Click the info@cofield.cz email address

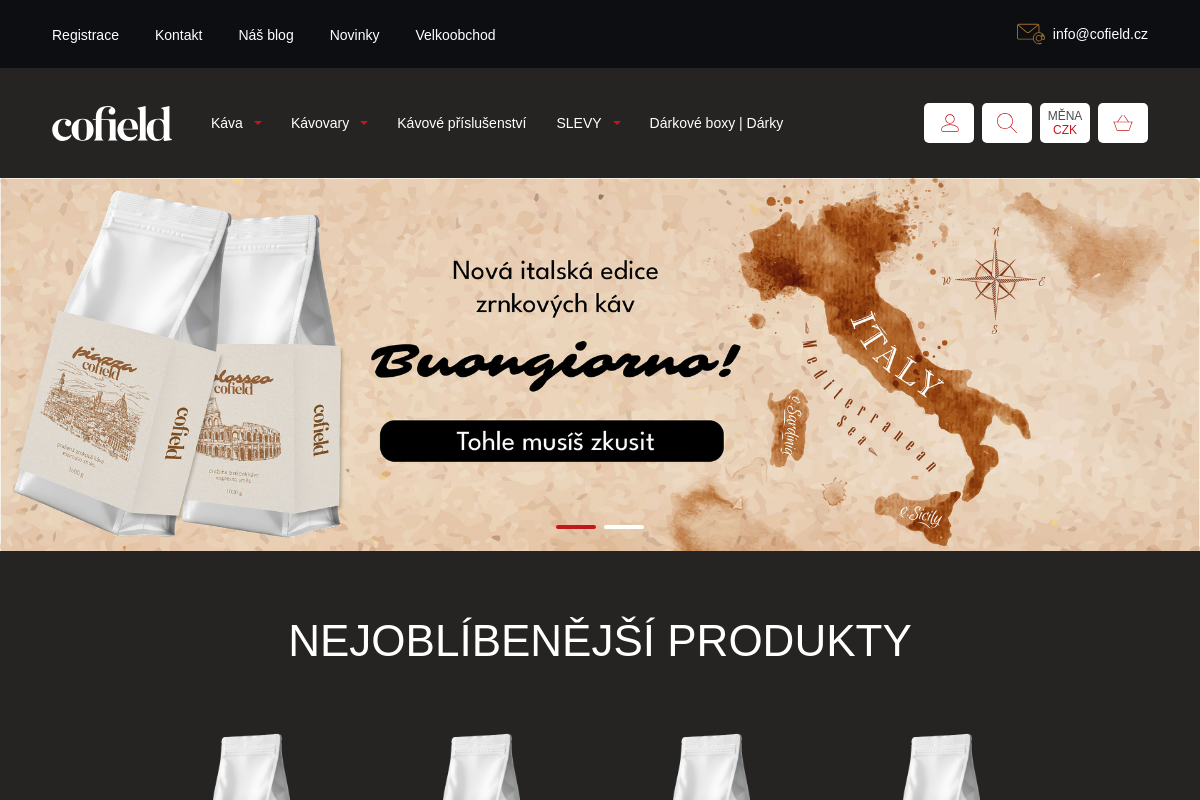[x=1100, y=34]
